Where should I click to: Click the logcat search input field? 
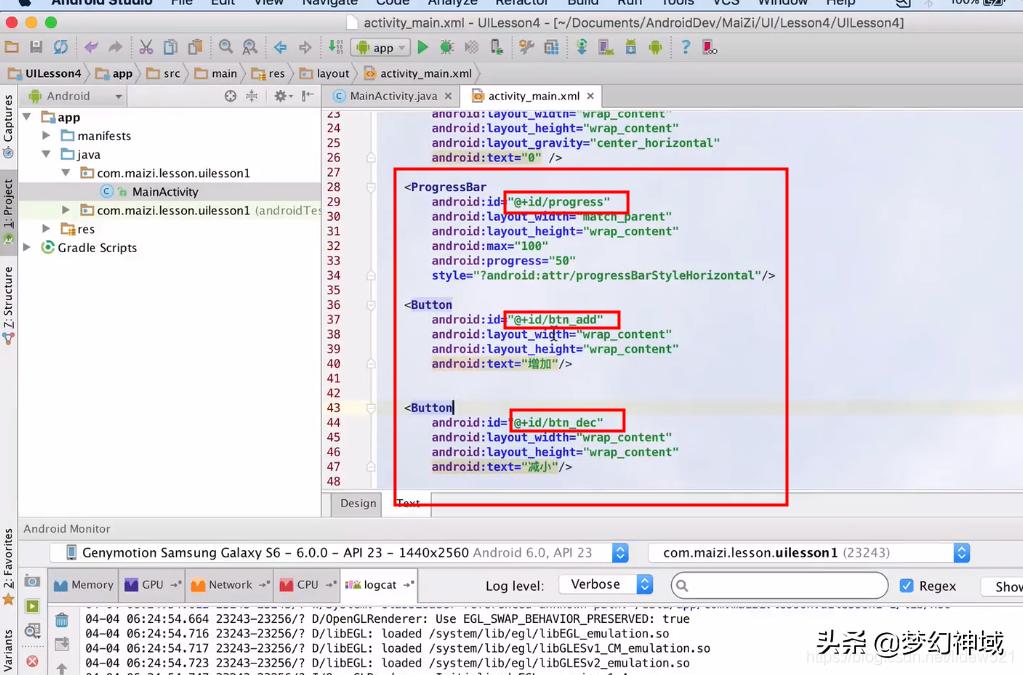tap(780, 586)
